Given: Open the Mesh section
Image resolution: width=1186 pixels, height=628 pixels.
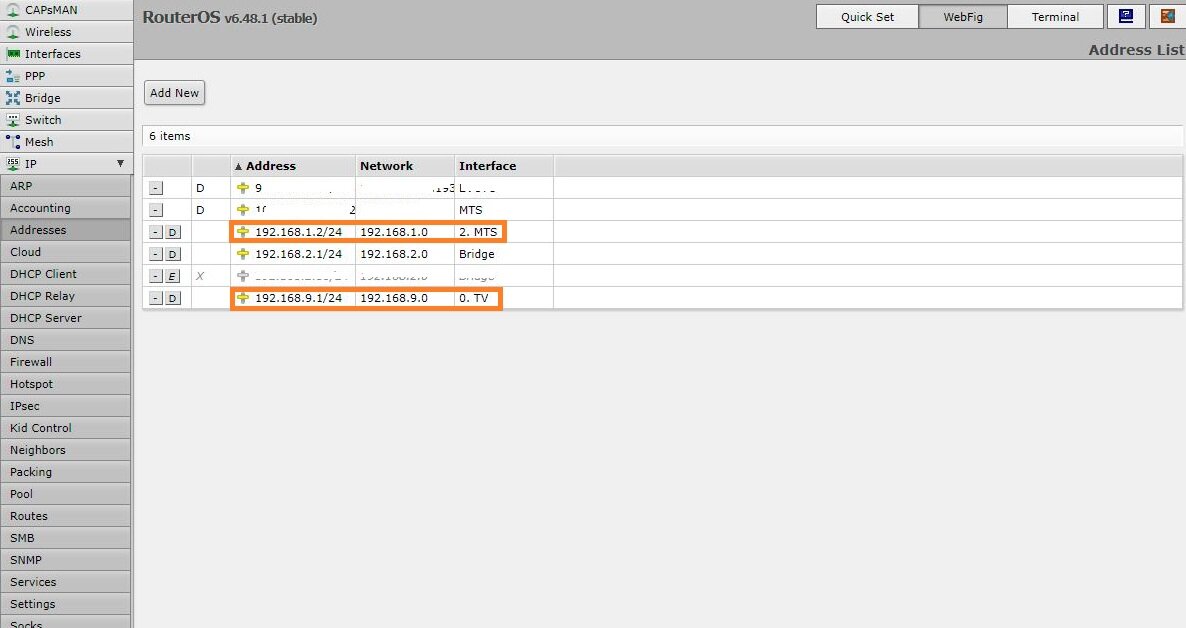Looking at the screenshot, I should [x=66, y=141].
